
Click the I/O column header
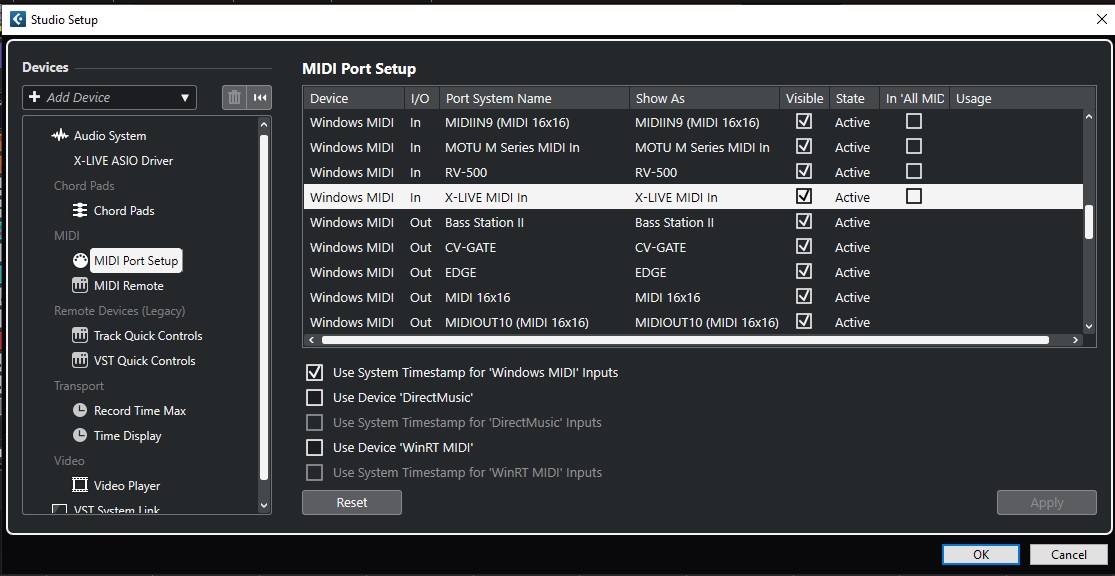pos(422,98)
